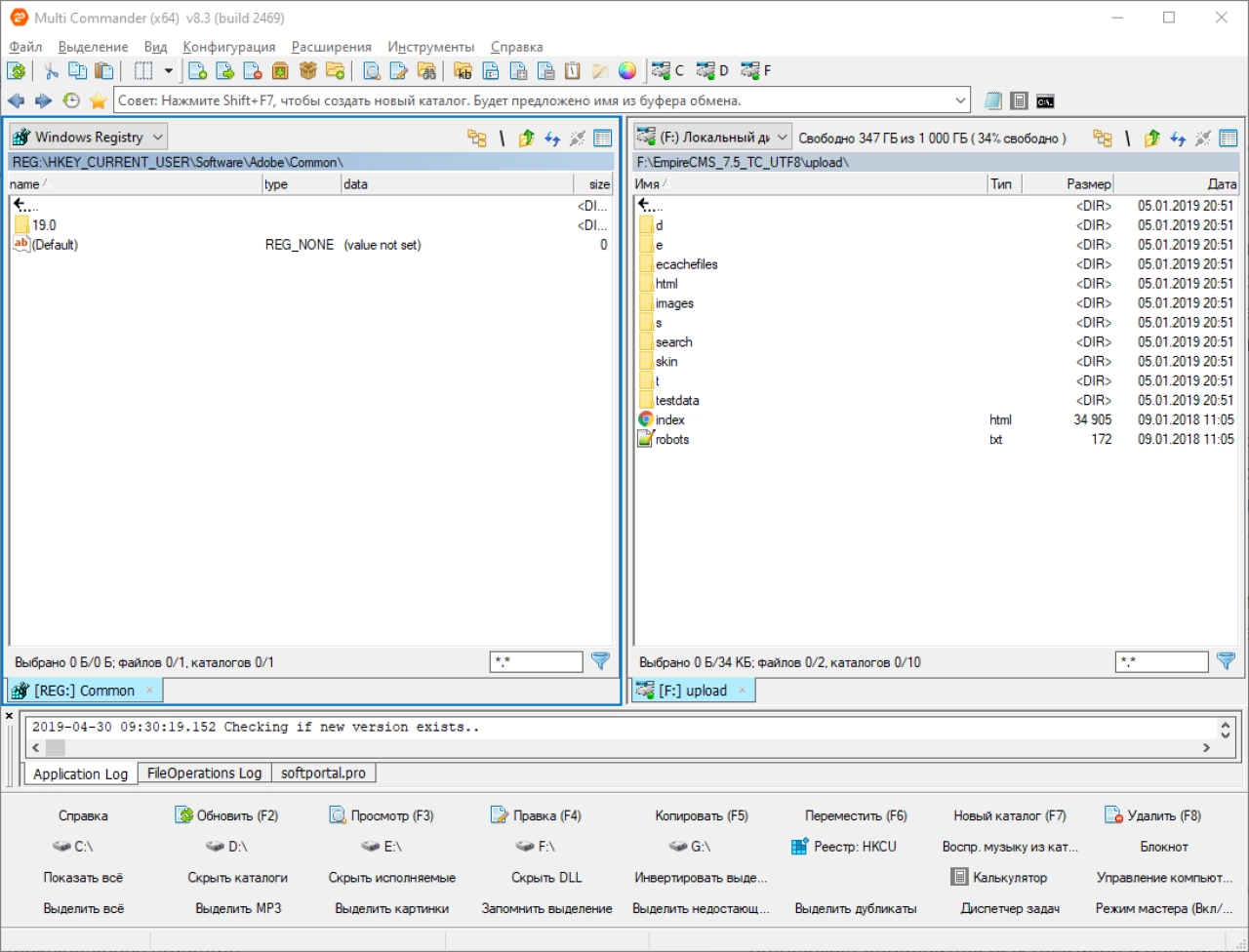Image resolution: width=1249 pixels, height=952 pixels.
Task: Click the Cut scissors icon
Action: 51,70
